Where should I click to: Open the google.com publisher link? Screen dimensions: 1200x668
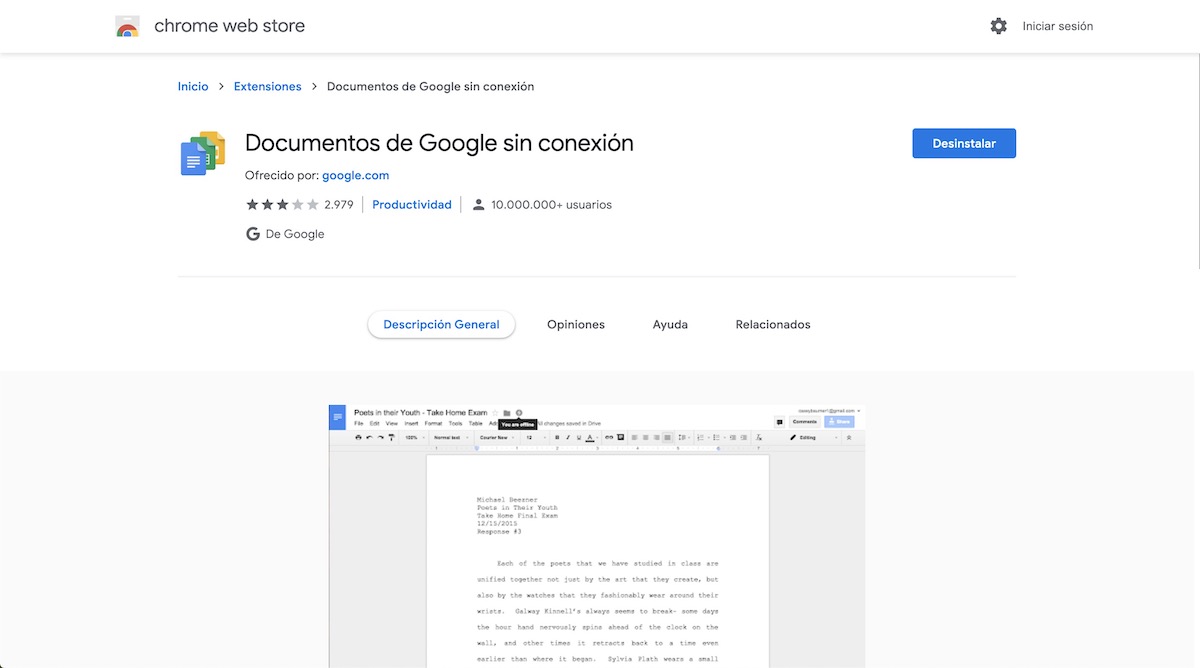pos(355,175)
